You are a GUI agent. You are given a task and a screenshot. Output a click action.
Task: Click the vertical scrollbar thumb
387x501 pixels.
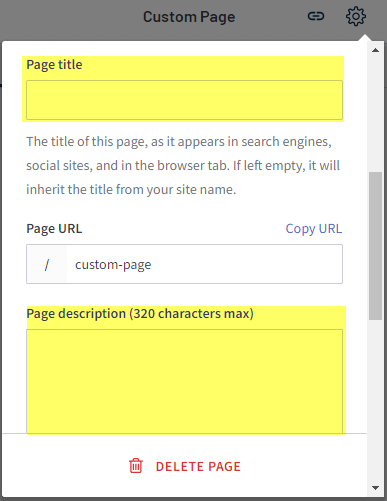click(375, 246)
